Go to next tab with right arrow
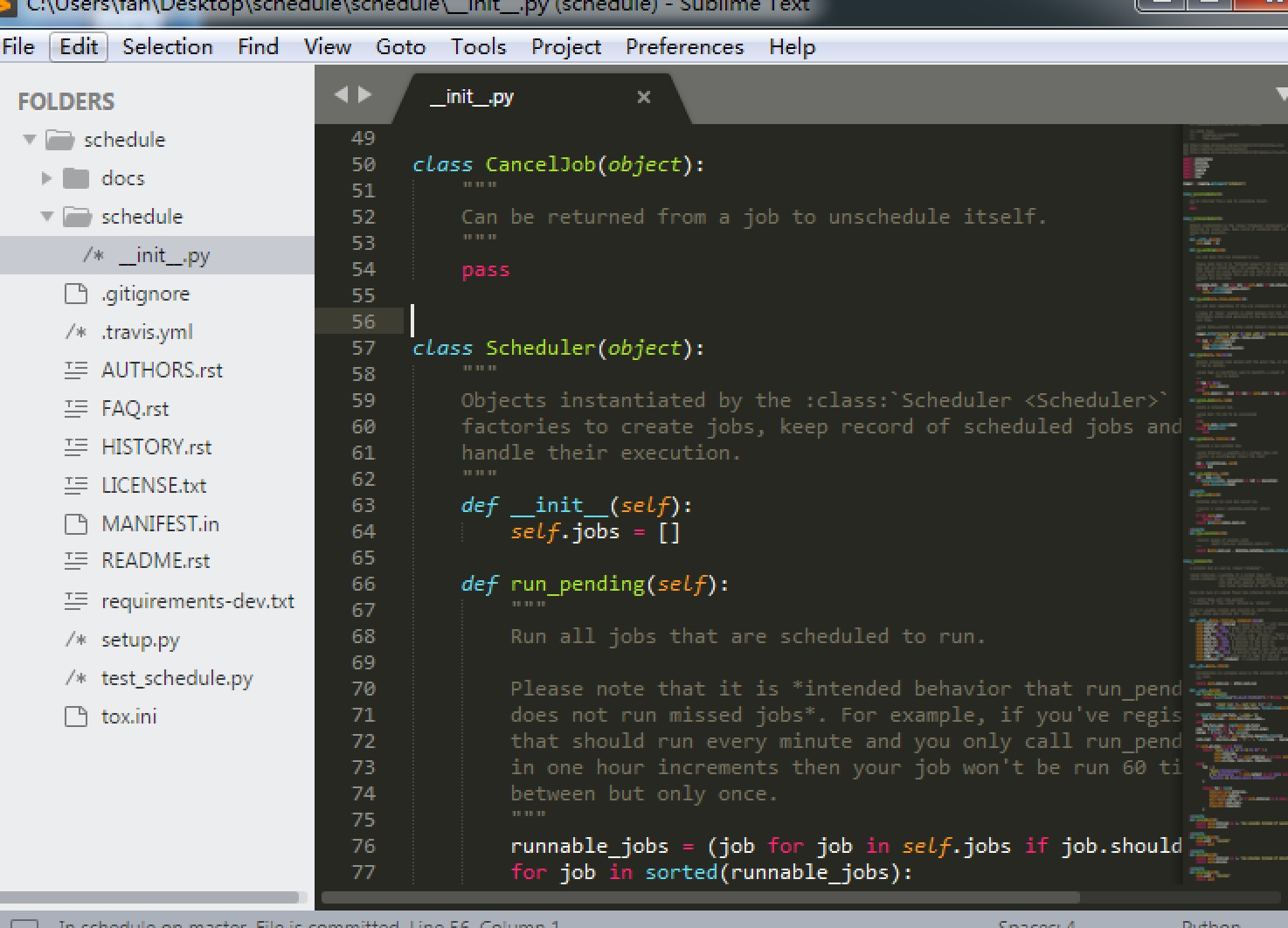Image resolution: width=1288 pixels, height=928 pixels. tap(364, 94)
